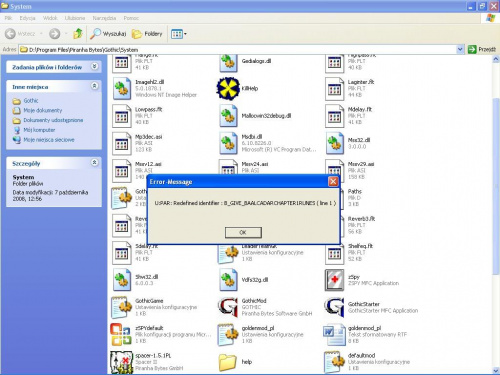Viewport: 500px width, 375px height.
Task: Collapse the Szczegóły panel
Action: pos(95,163)
